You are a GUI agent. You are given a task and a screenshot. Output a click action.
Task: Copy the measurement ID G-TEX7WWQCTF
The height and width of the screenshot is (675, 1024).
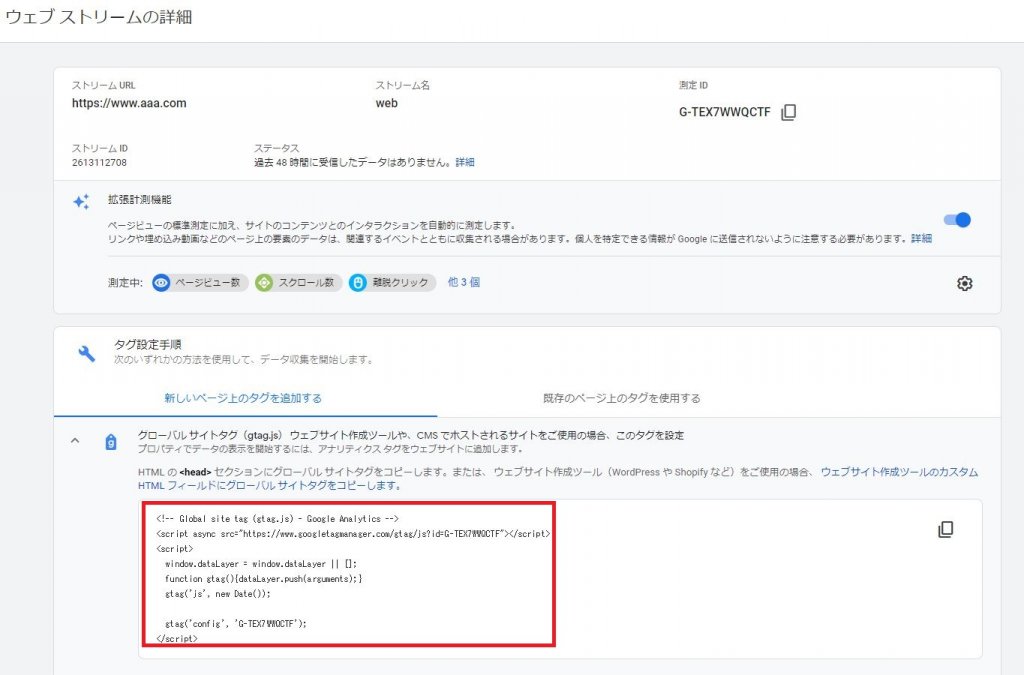788,112
